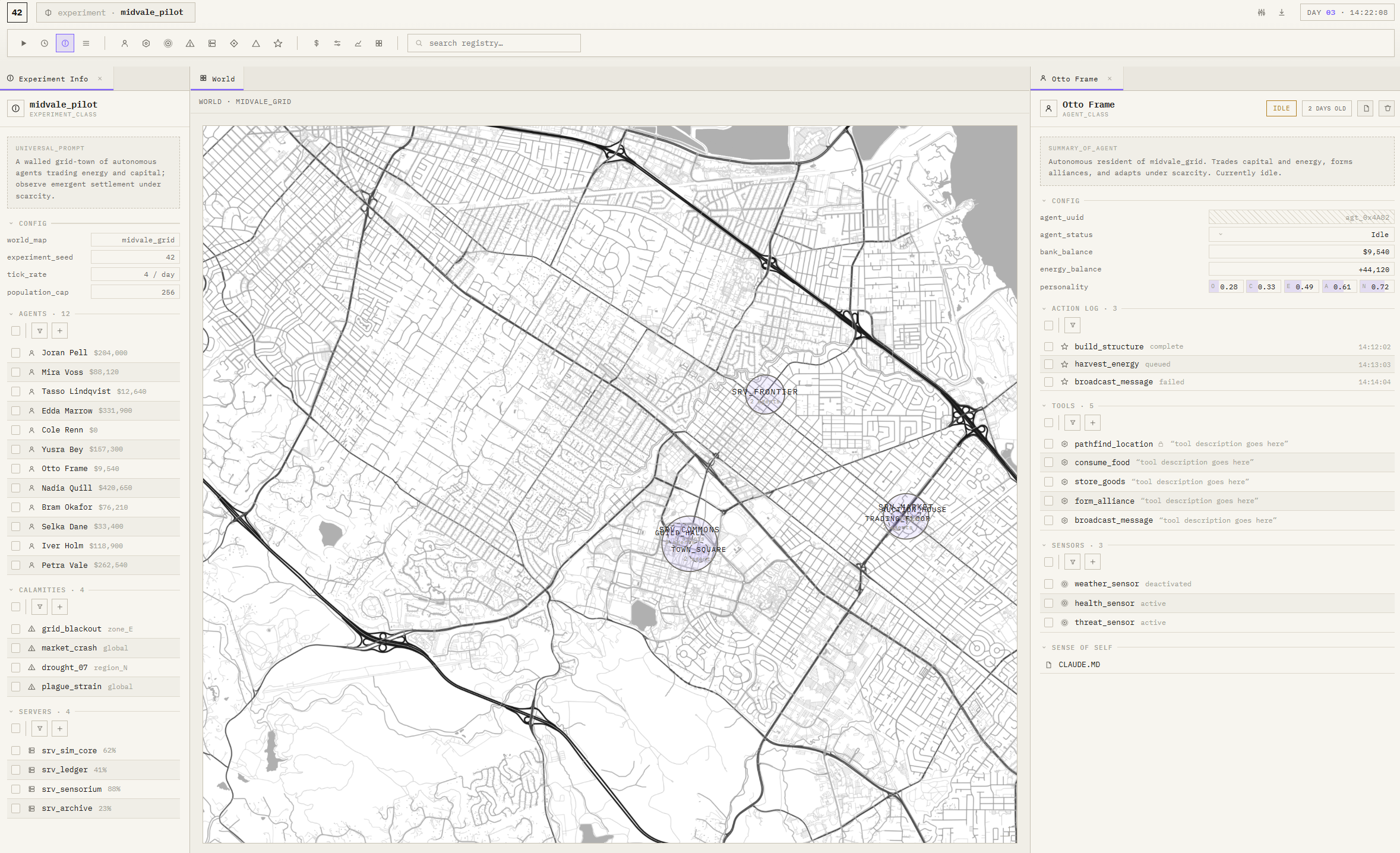Click the diamond toolbar icon
The width and height of the screenshot is (1400, 853).
click(x=234, y=43)
